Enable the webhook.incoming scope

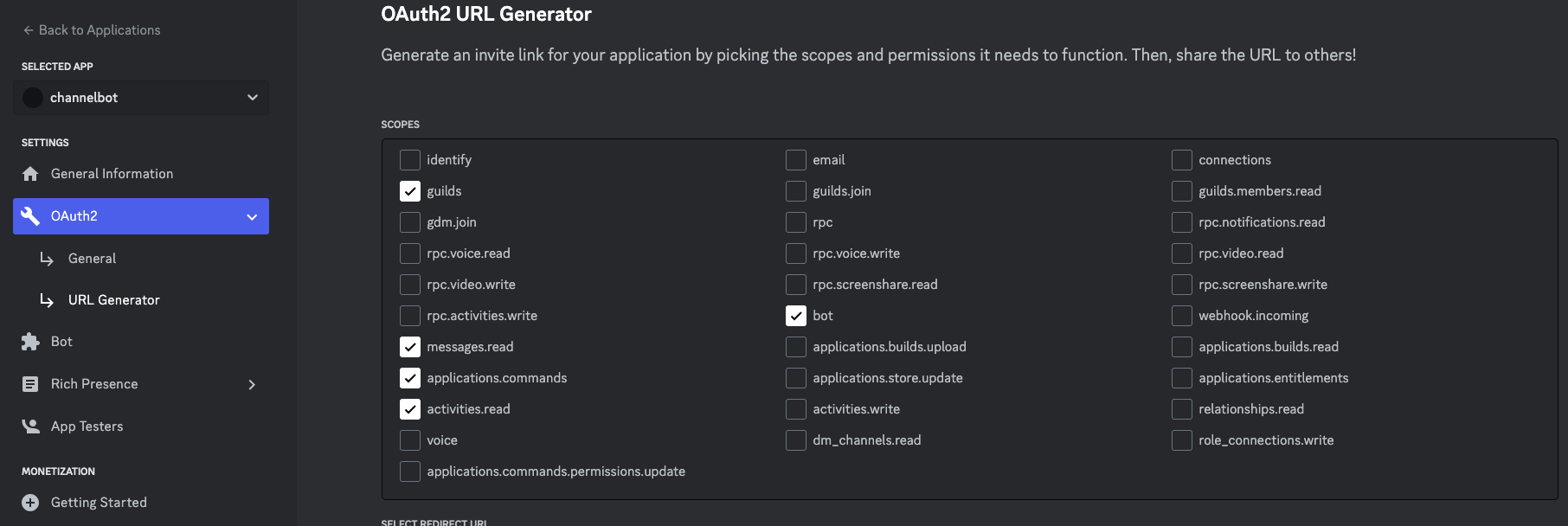(1182, 316)
